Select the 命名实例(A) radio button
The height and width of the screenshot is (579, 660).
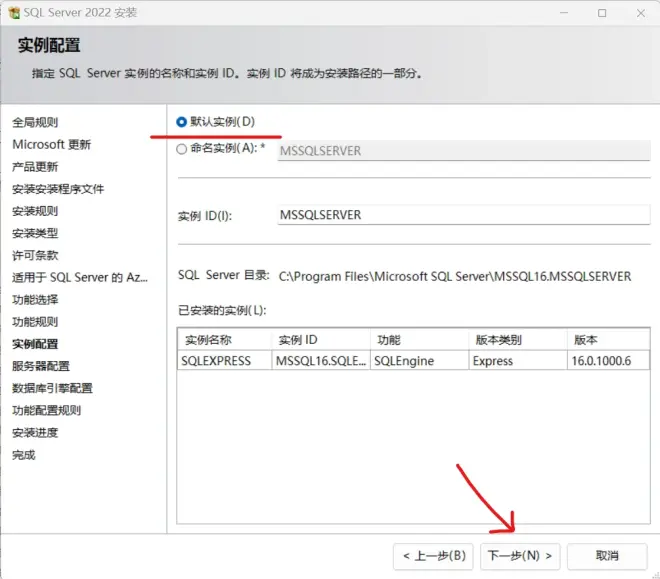point(181,149)
